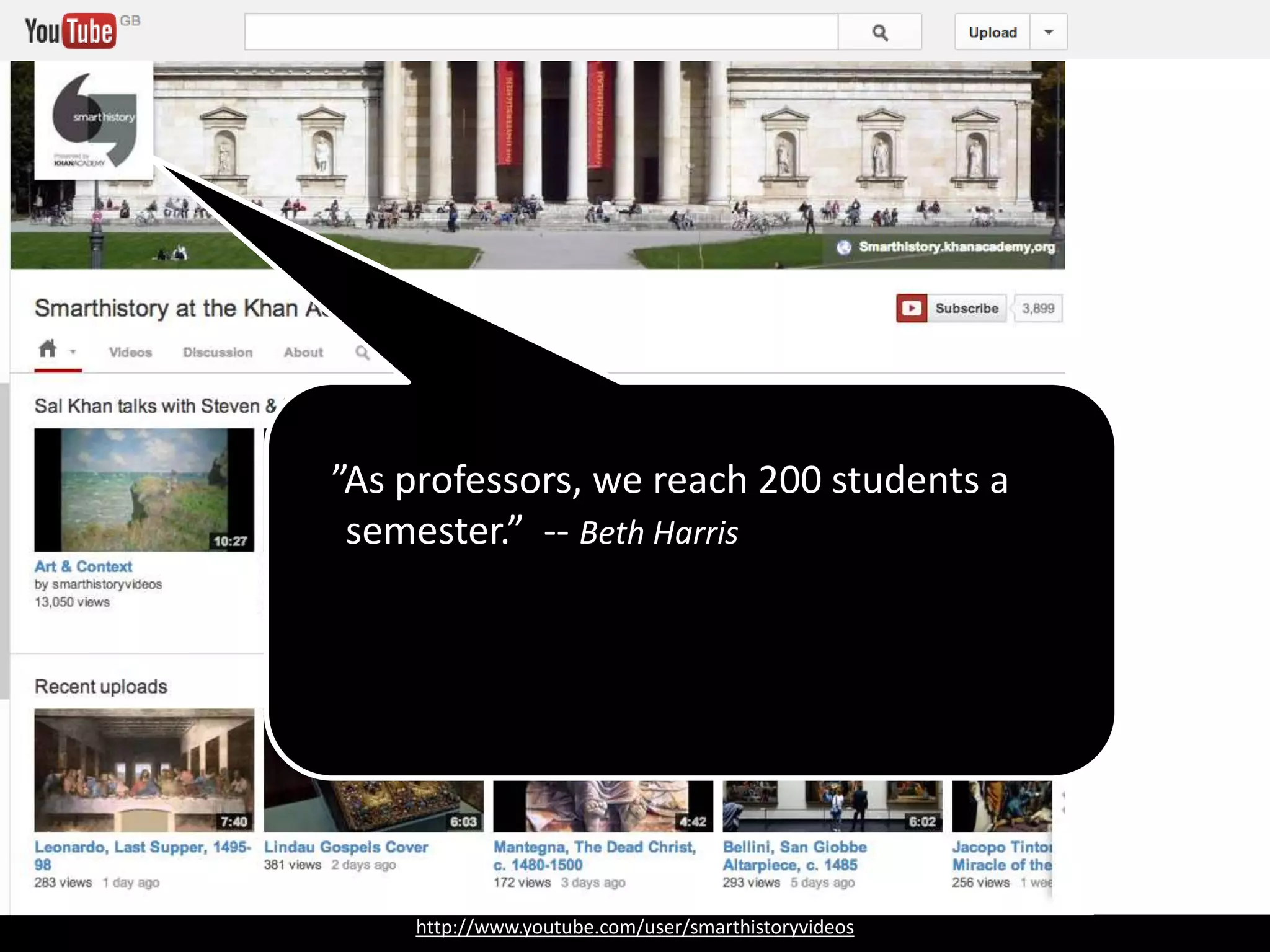Screen dimensions: 1270x952
Task: Open Art & Context video thumbnail
Action: click(x=144, y=490)
